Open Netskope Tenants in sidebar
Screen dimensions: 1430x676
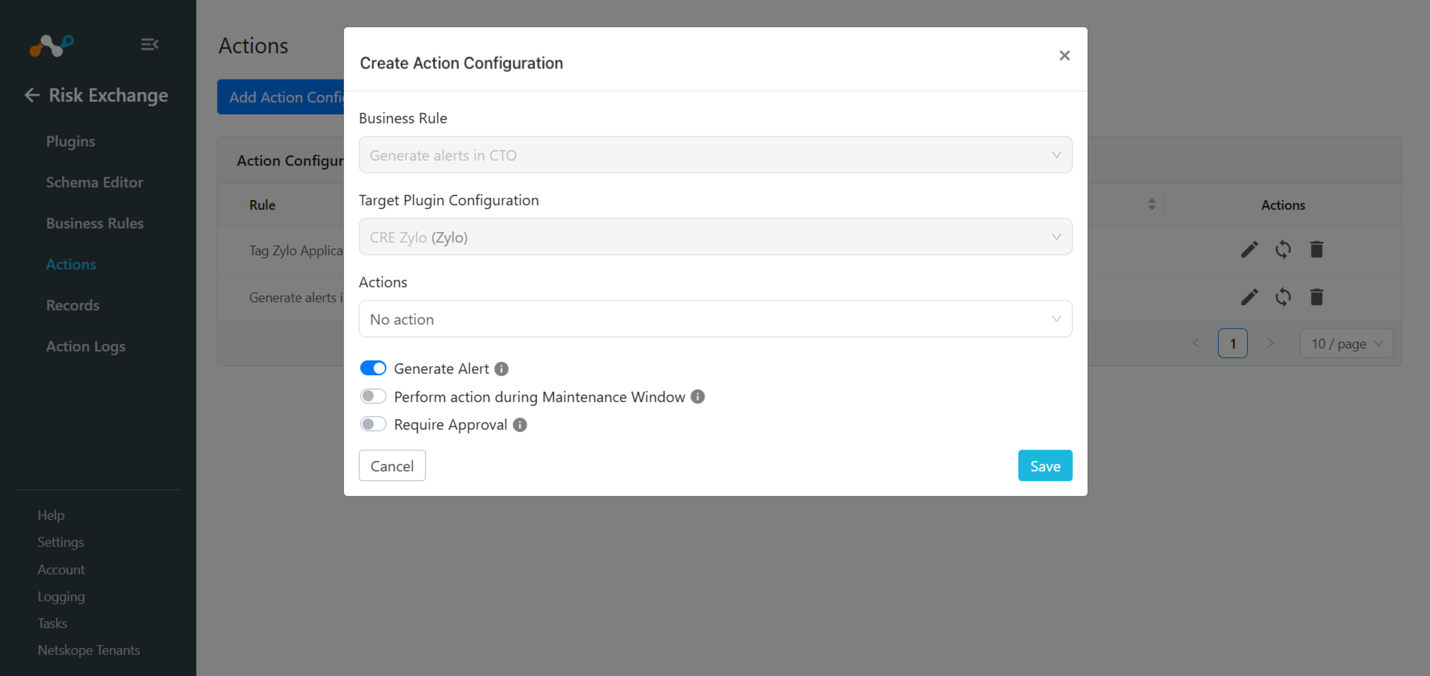(x=89, y=650)
